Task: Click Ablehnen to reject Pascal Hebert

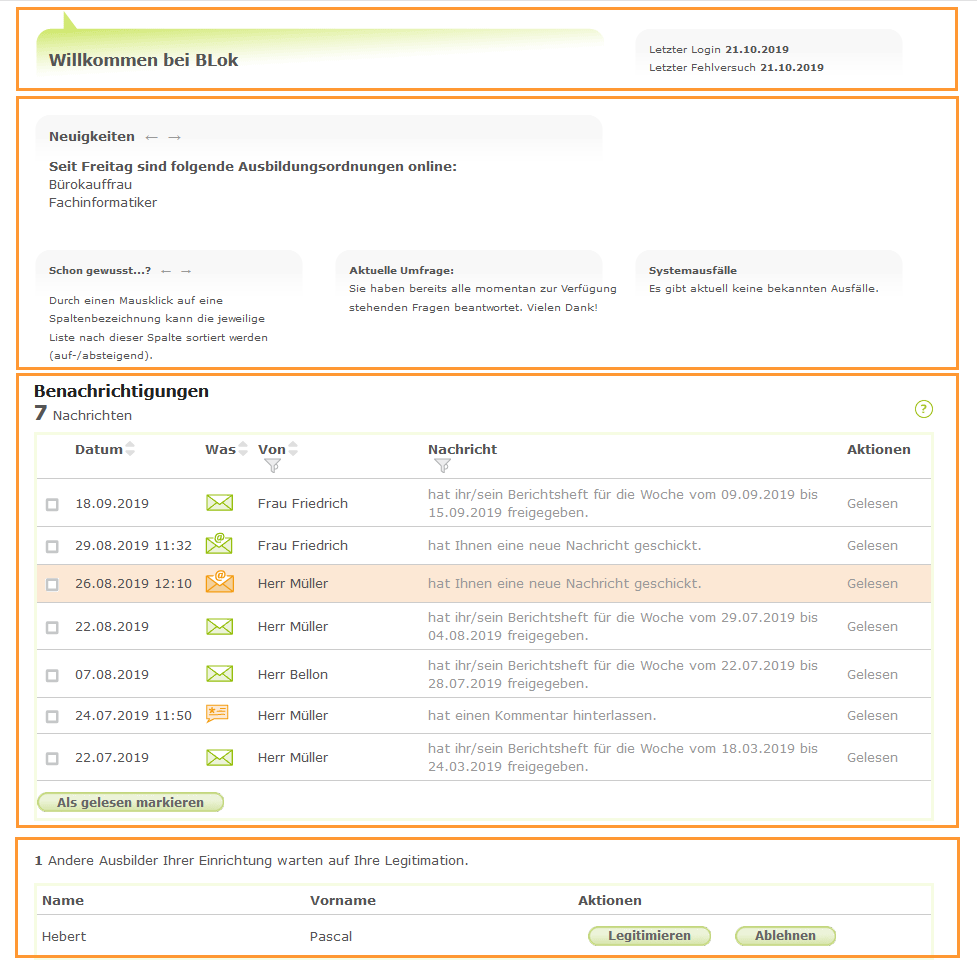Action: pos(785,936)
